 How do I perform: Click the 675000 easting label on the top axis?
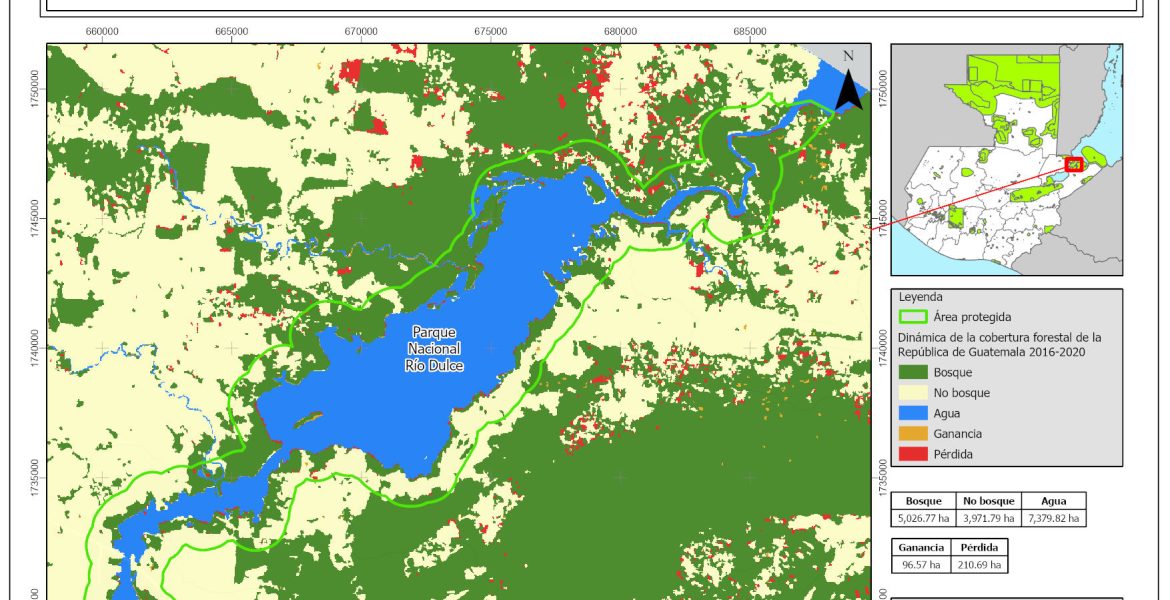pos(490,31)
